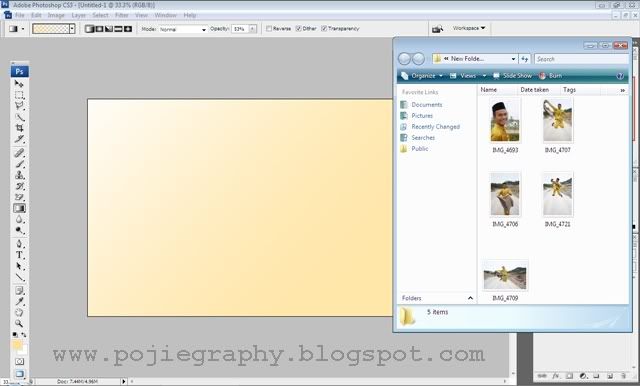The width and height of the screenshot is (640, 386).
Task: Select the Horizontal Type tool
Action: 19,255
